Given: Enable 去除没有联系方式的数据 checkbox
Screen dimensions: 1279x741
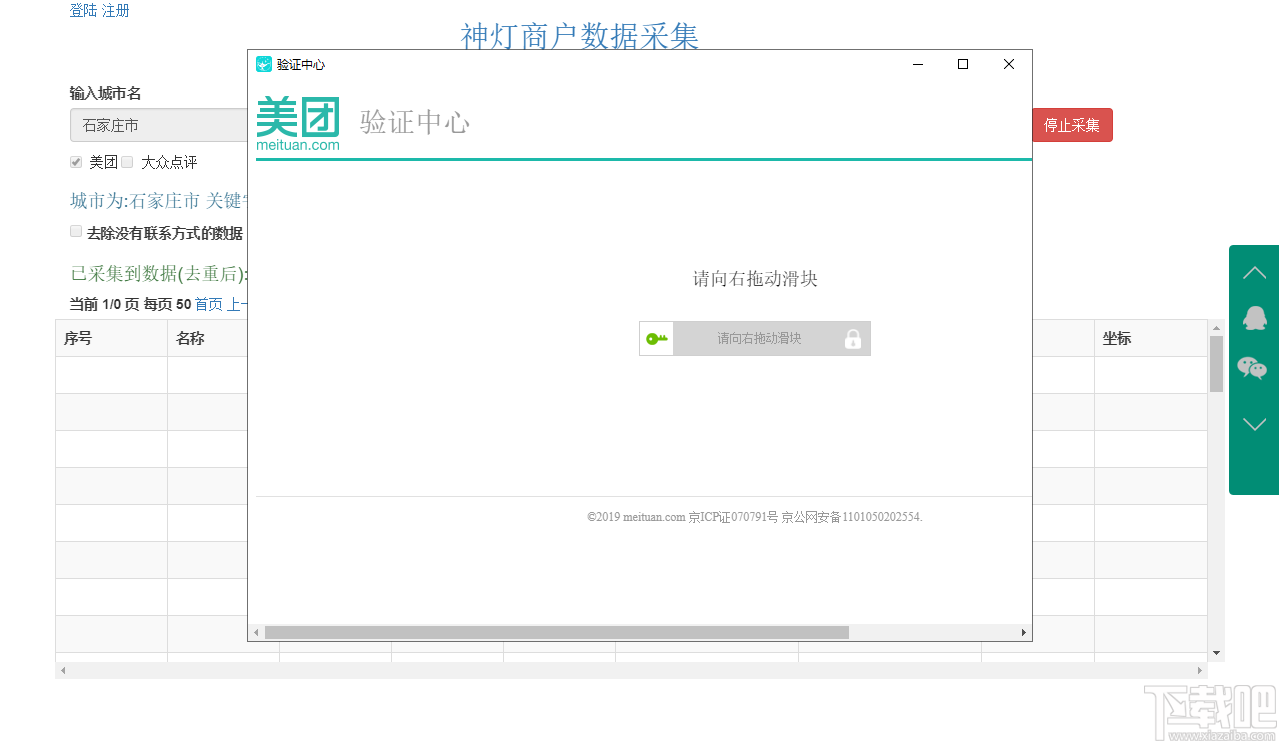Looking at the screenshot, I should coord(76,231).
